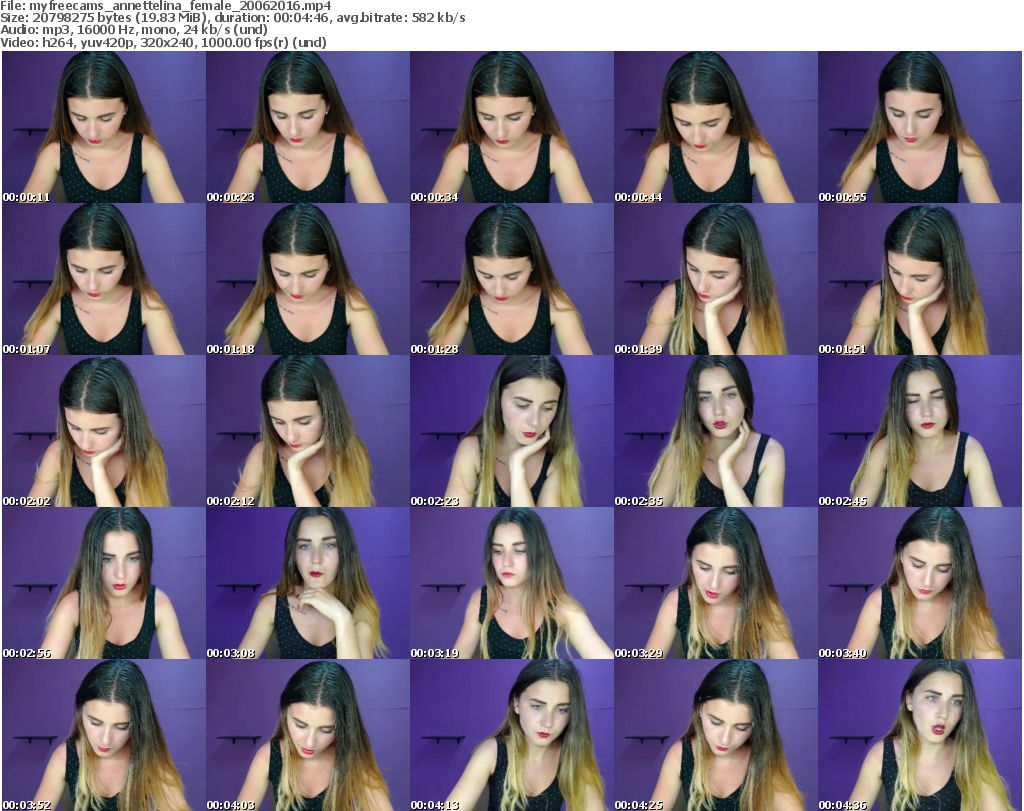Select the frame stamped 00:03:40
This screenshot has width=1024, height=811.
(x=920, y=584)
